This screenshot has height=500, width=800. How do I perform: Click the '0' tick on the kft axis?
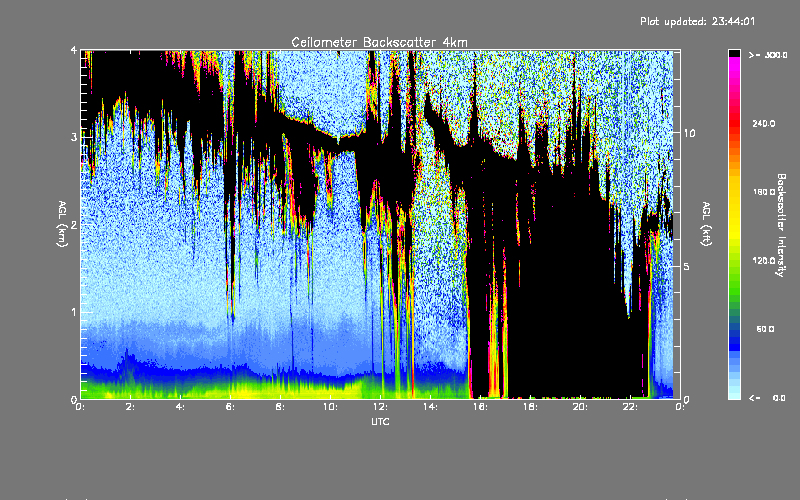coord(687,399)
